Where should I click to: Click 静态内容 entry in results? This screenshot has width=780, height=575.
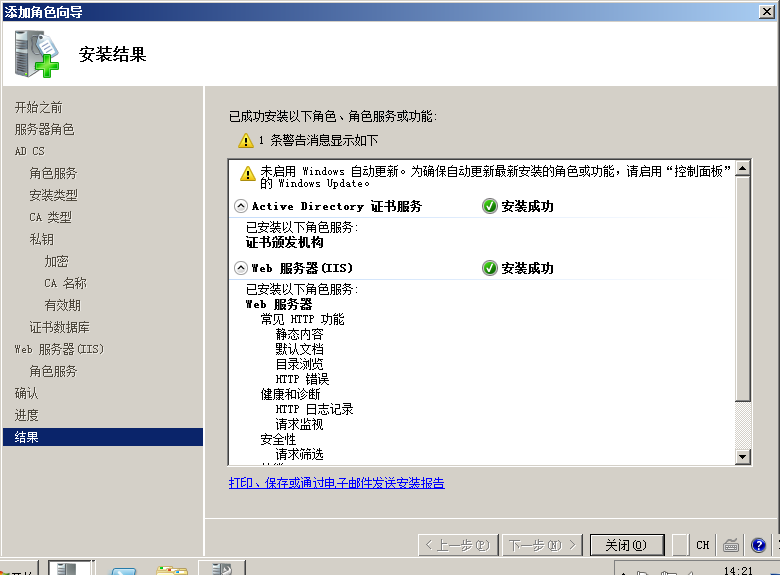pyautogui.click(x=299, y=334)
